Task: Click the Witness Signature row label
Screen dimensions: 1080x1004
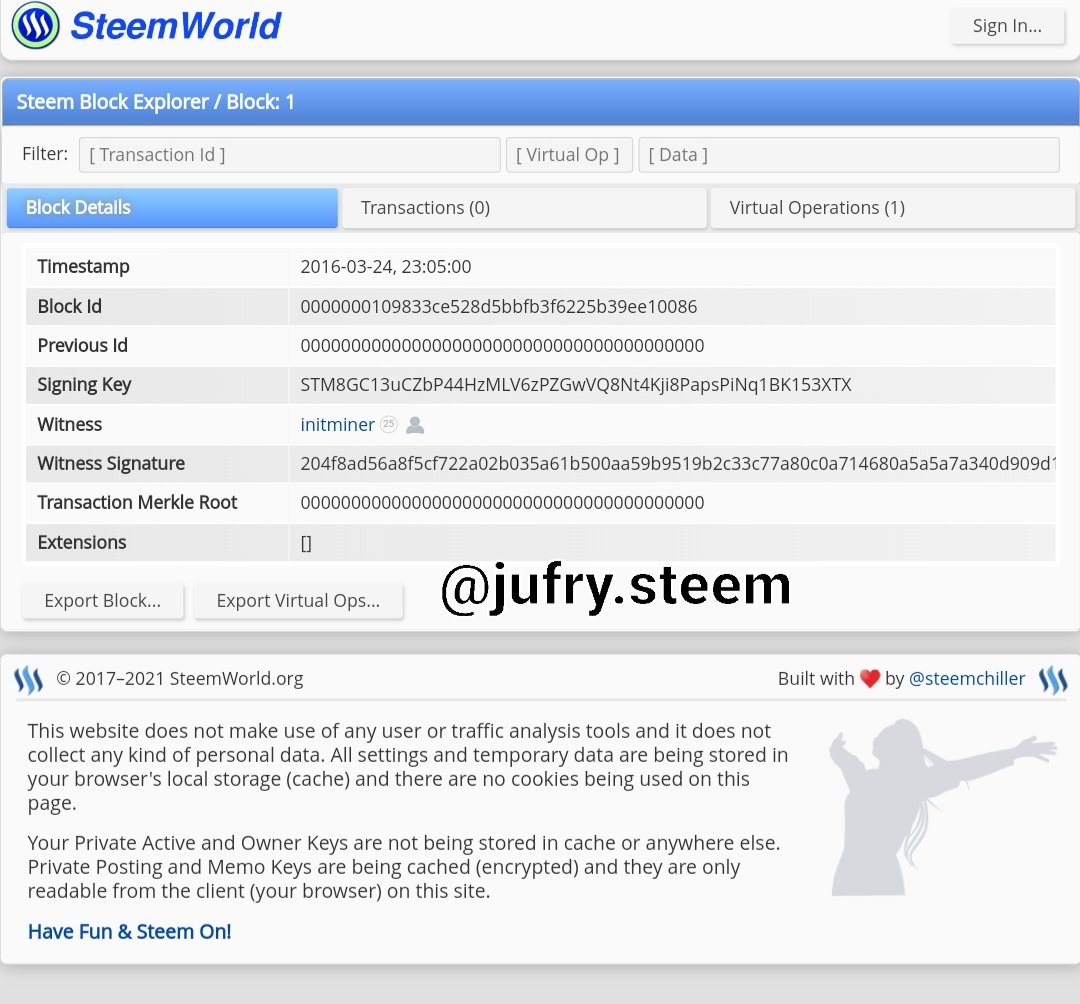Action: (111, 463)
